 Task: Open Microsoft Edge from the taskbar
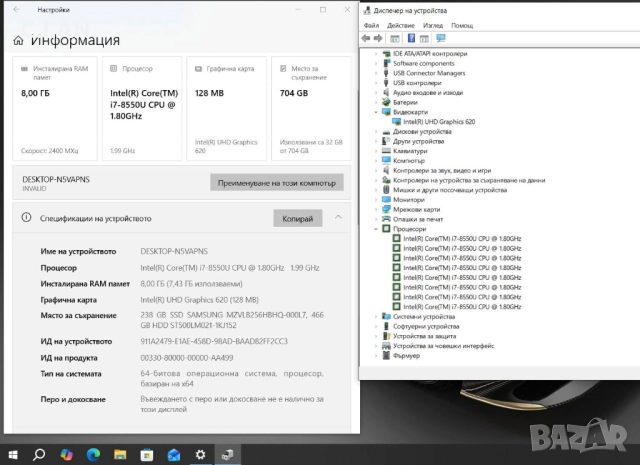tap(93, 454)
